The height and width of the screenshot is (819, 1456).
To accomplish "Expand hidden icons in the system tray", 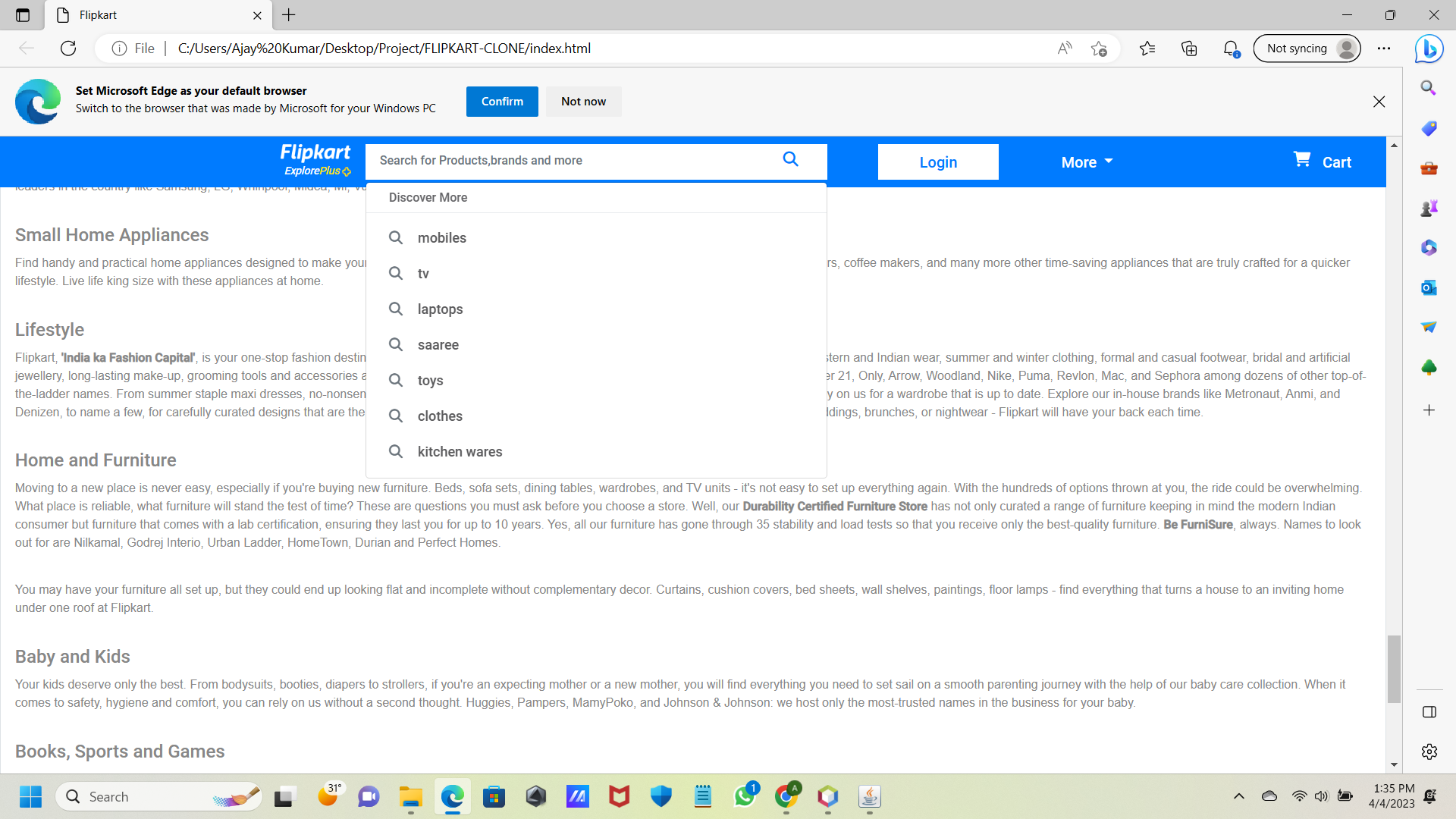I will 1239,796.
